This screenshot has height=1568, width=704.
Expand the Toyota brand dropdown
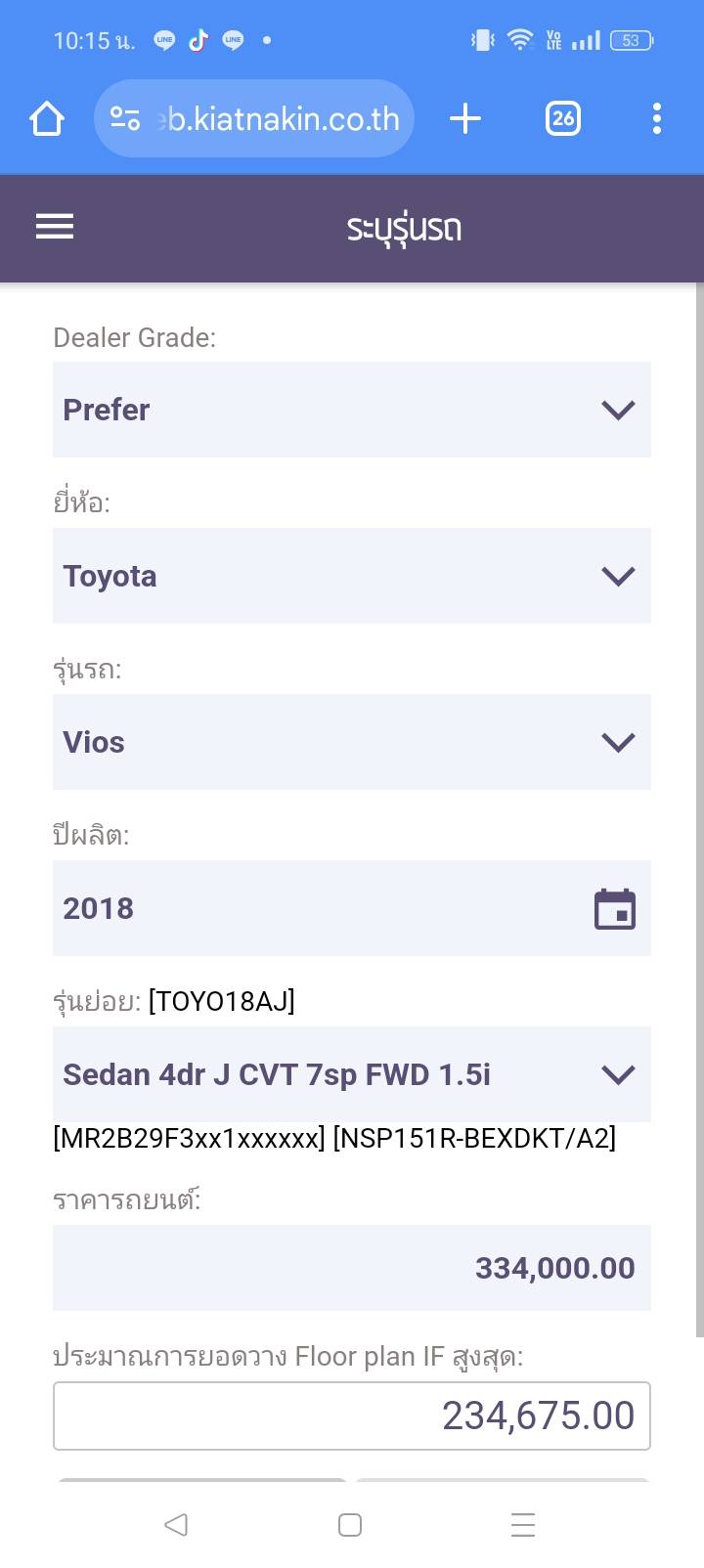tap(352, 576)
